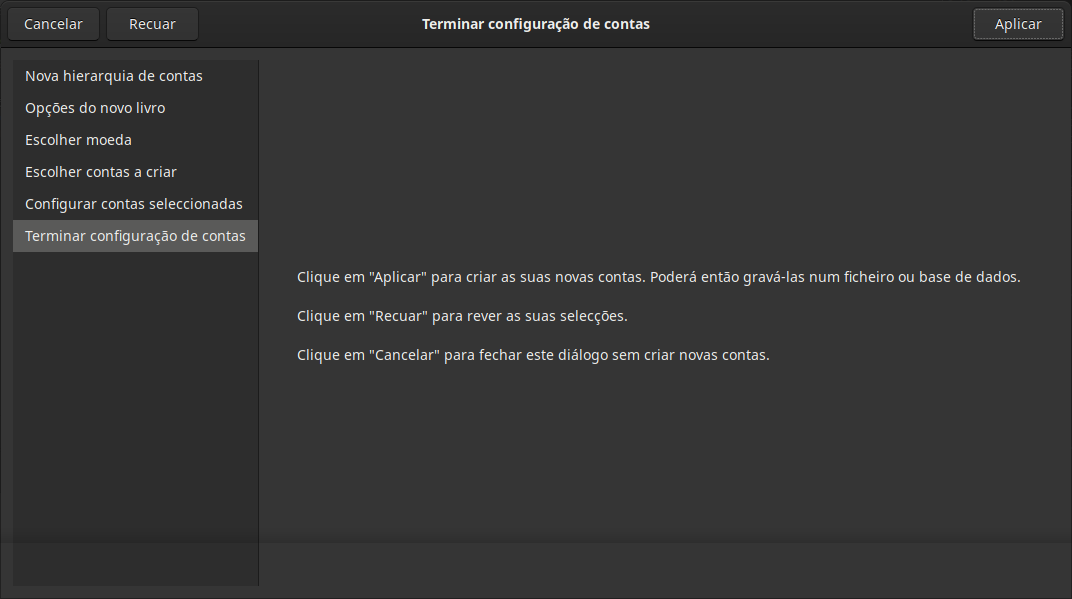Open the 'Opções do novo livro' step
This screenshot has width=1072, height=599.
[x=95, y=108]
